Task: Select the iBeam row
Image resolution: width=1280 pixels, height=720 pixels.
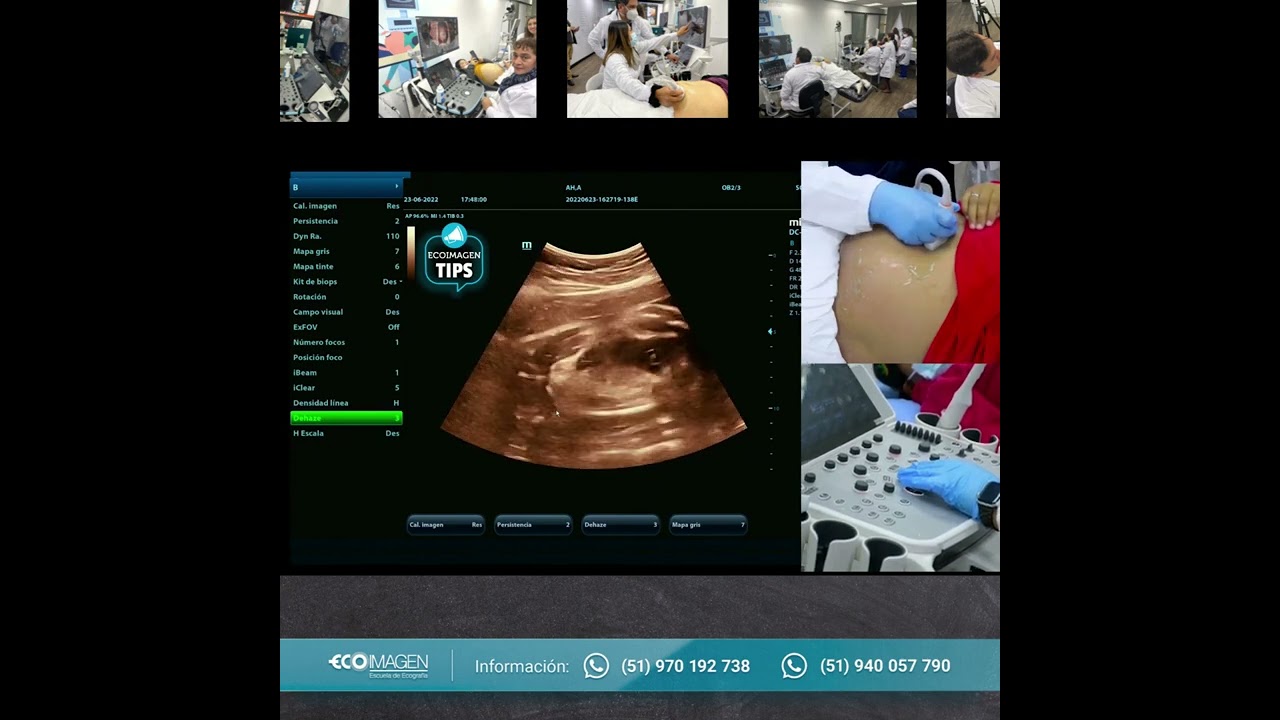Action: point(346,372)
